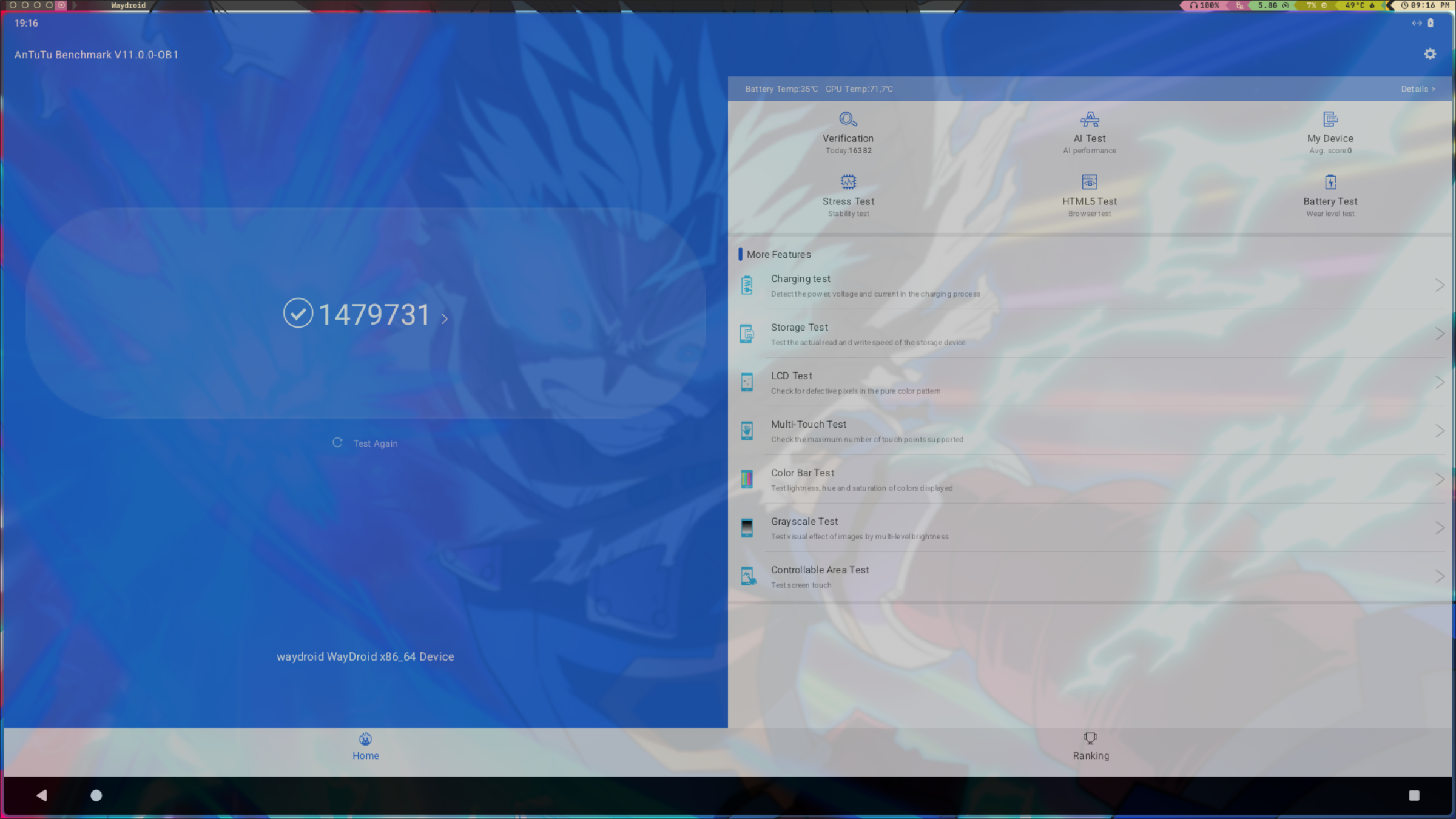
Task: Tap the Android home circle button
Action: click(96, 795)
